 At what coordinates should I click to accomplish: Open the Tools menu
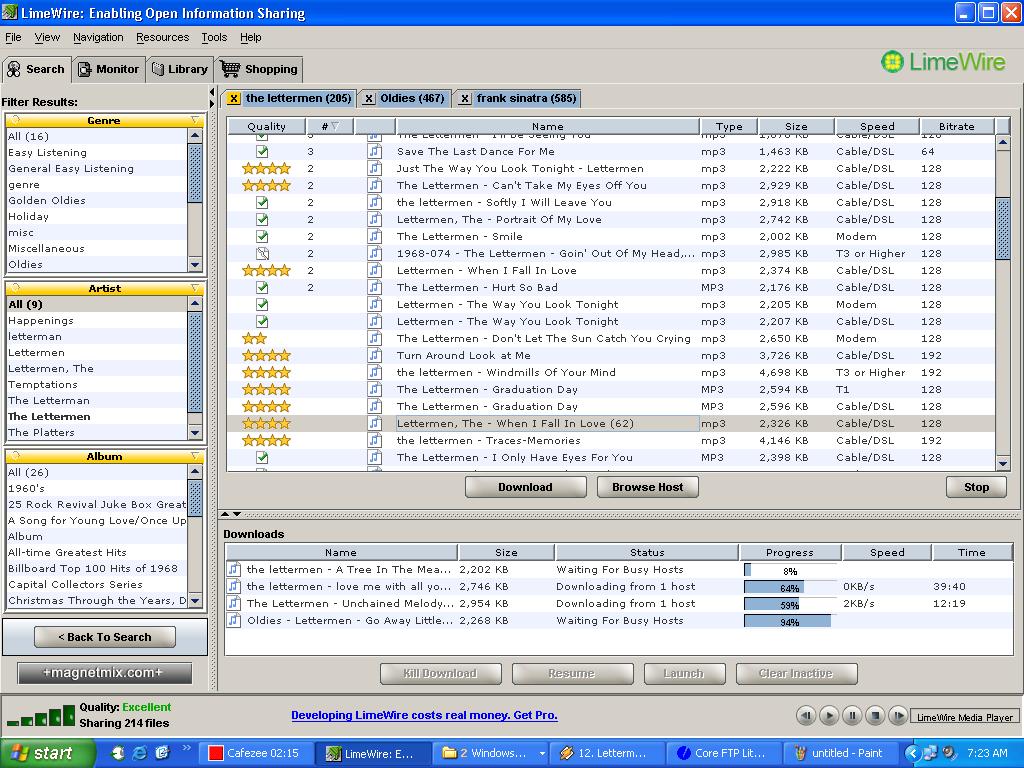pyautogui.click(x=214, y=37)
